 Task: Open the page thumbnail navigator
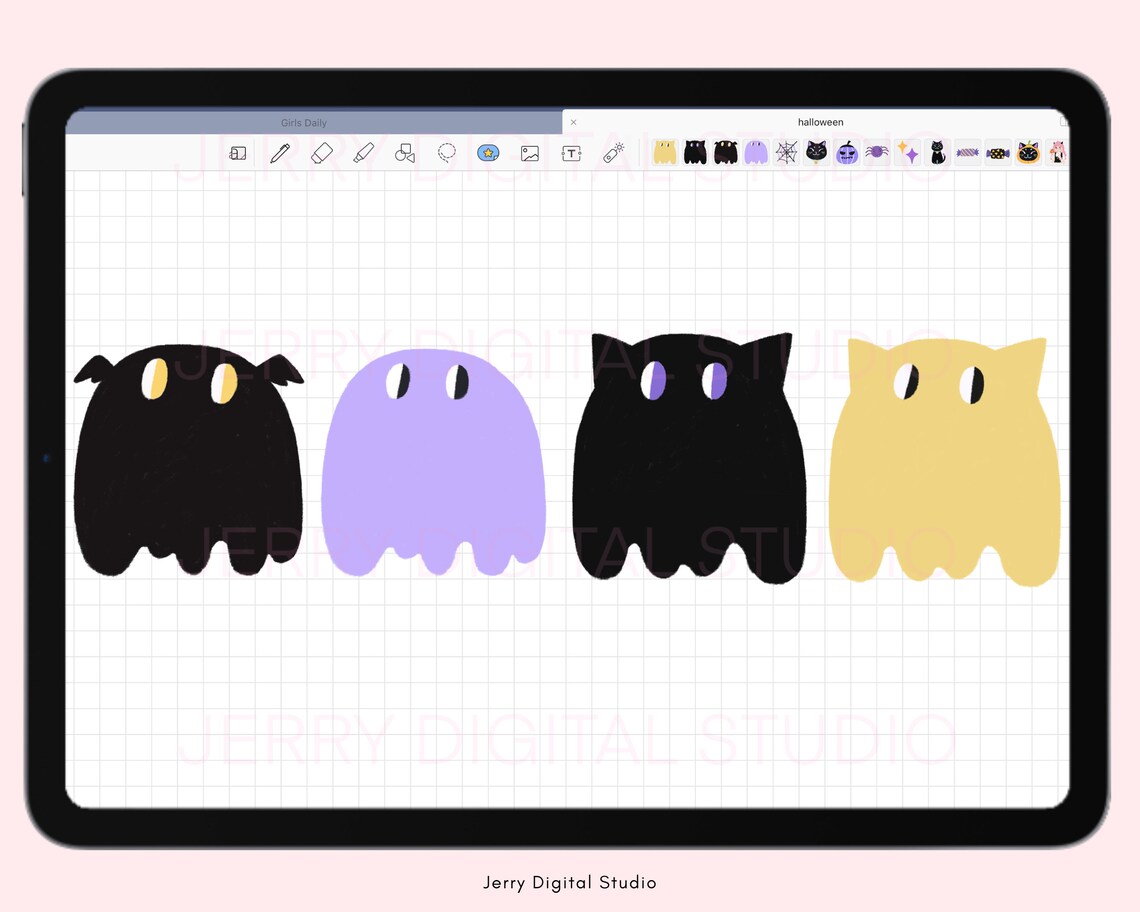[238, 152]
